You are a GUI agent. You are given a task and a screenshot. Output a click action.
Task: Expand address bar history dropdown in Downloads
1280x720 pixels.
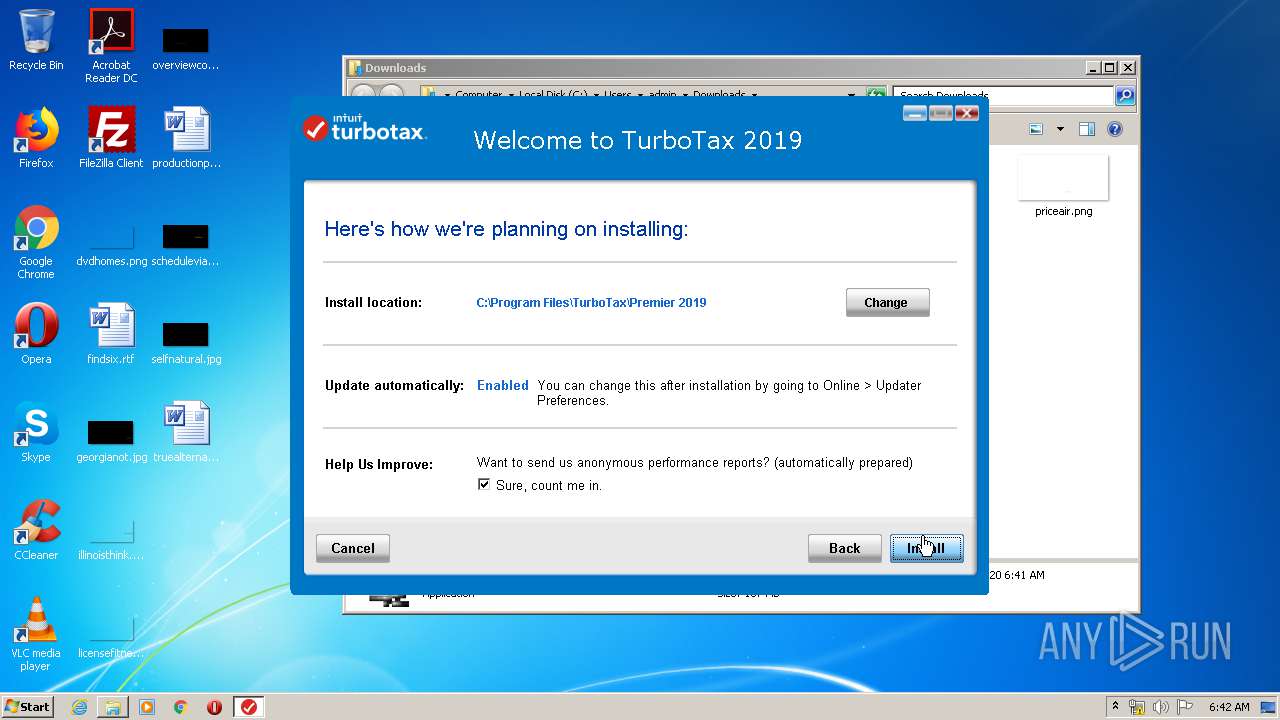pyautogui.click(x=851, y=95)
